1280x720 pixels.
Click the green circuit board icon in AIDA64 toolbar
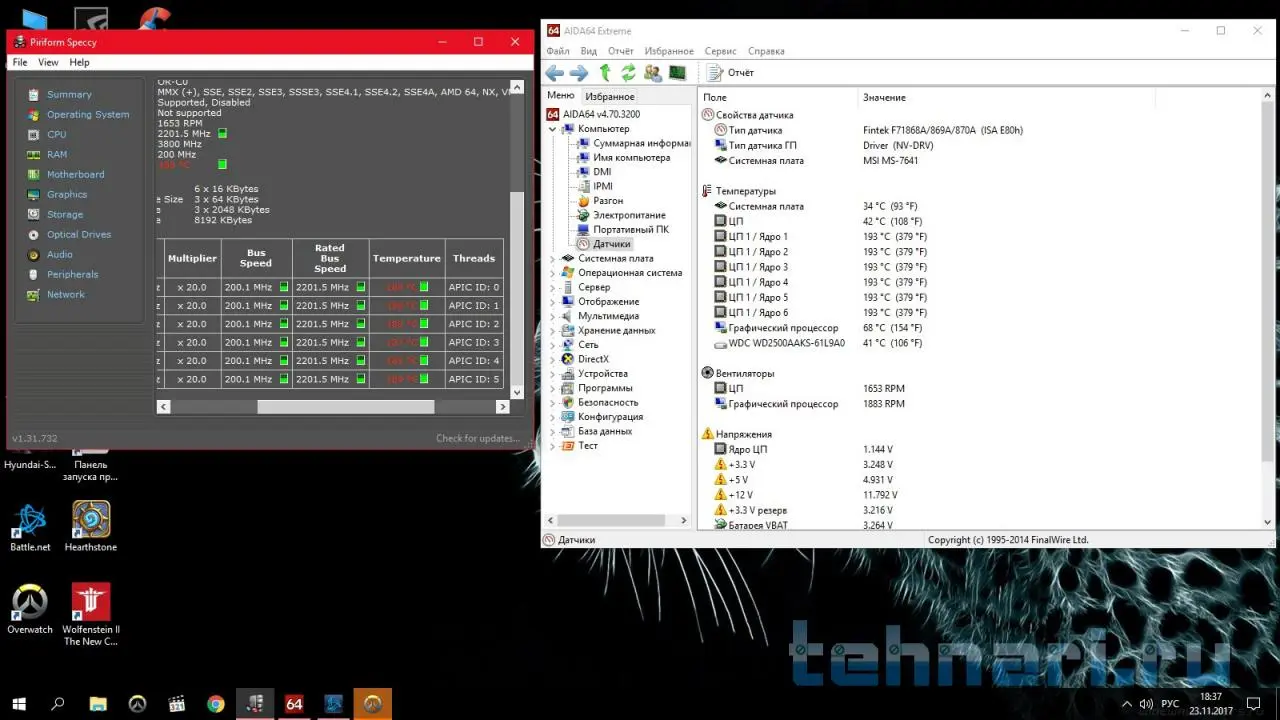[677, 73]
